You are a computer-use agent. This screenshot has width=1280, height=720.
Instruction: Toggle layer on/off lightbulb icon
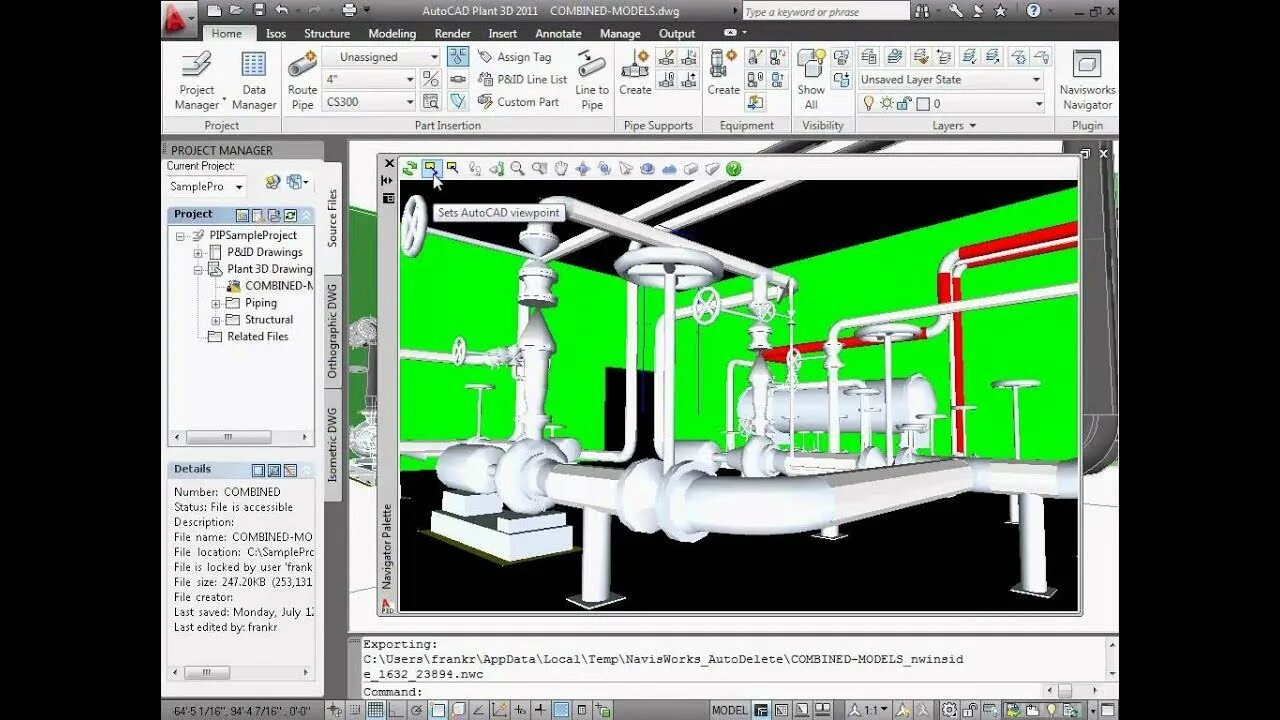coord(868,103)
